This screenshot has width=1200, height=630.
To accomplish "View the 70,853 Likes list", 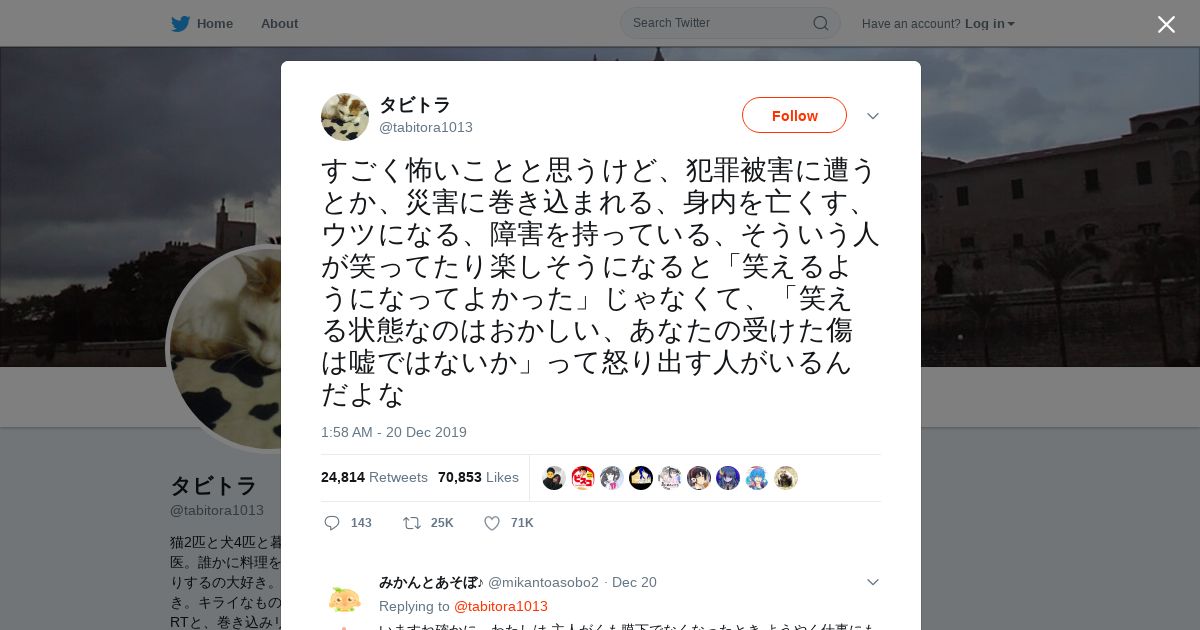I will [x=478, y=477].
